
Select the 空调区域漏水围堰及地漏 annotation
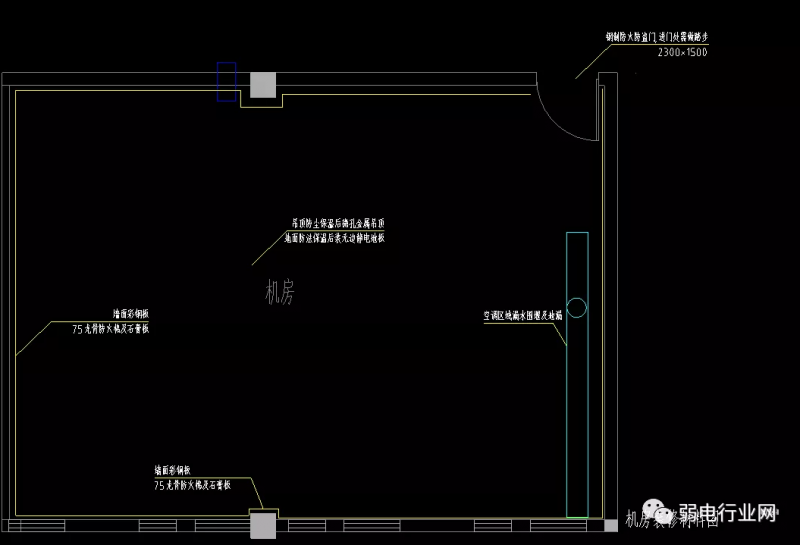523,315
